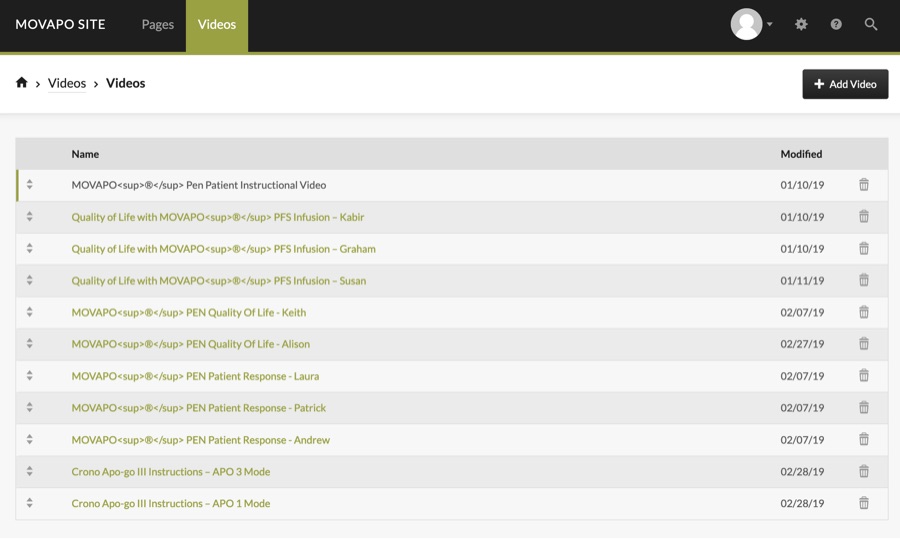This screenshot has height=539, width=900.
Task: Click the underlined Videos breadcrumb link
Action: click(x=67, y=83)
